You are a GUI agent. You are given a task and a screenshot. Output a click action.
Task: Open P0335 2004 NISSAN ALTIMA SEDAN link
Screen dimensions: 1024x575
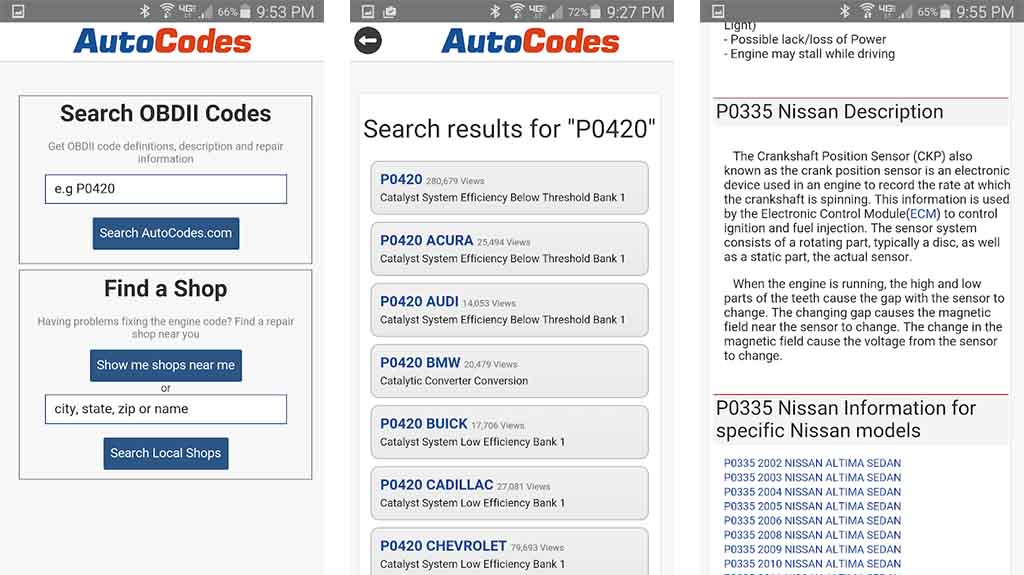[812, 492]
